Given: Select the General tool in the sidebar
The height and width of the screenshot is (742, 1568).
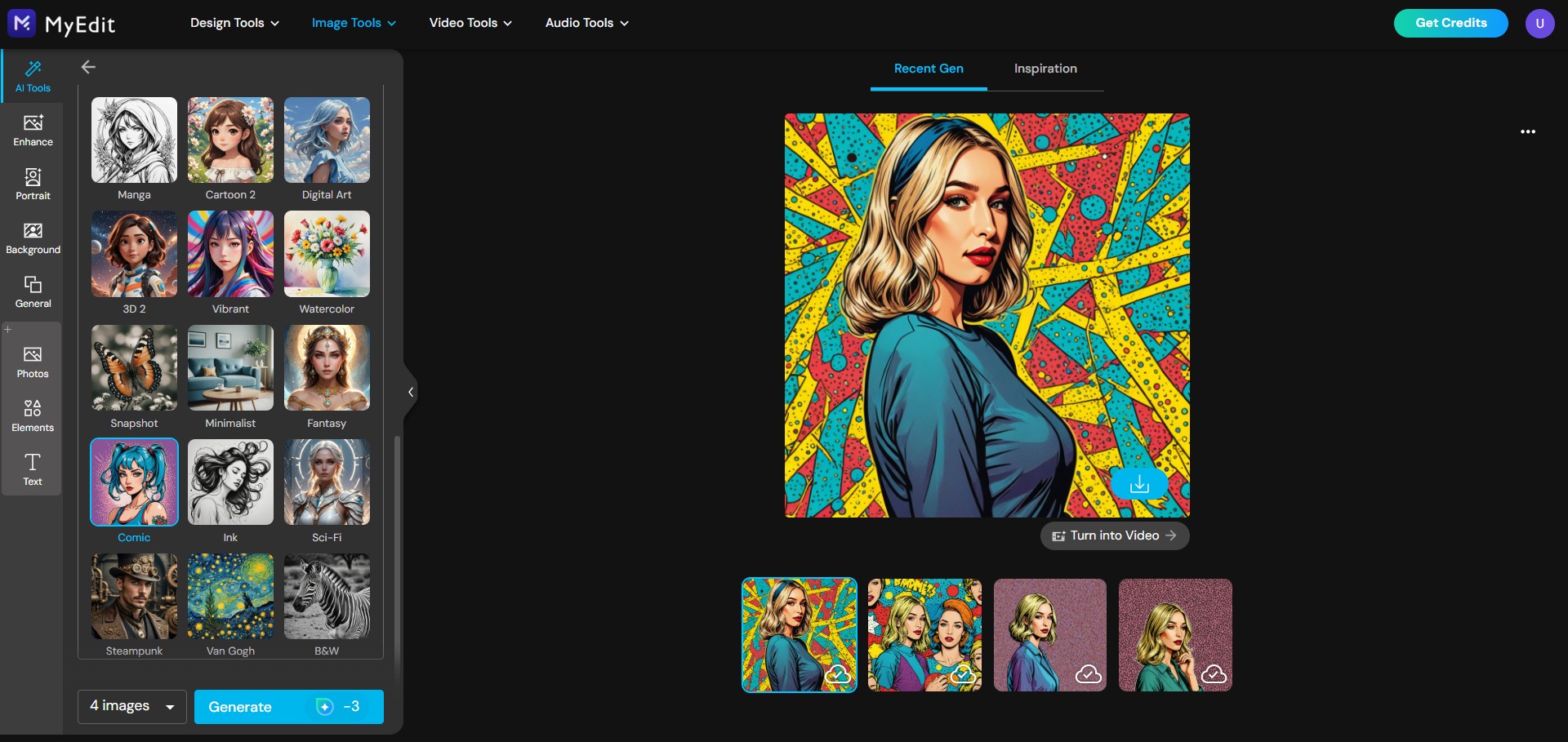Looking at the screenshot, I should coord(32,291).
